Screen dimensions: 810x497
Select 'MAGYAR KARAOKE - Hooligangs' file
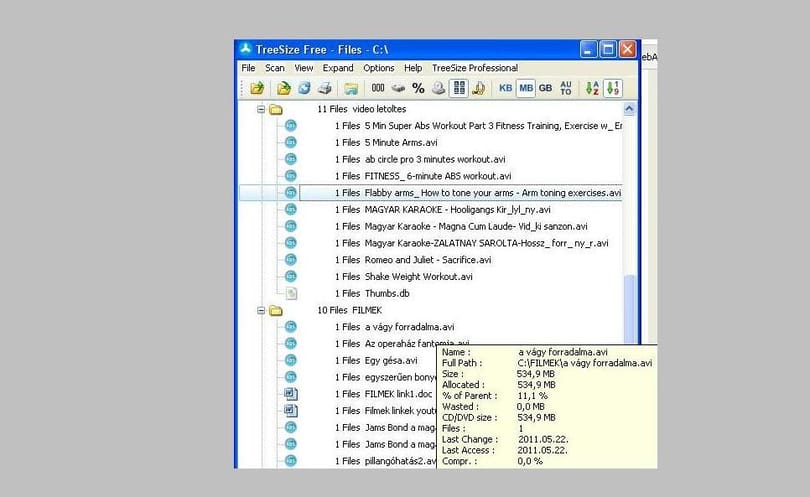point(443,209)
